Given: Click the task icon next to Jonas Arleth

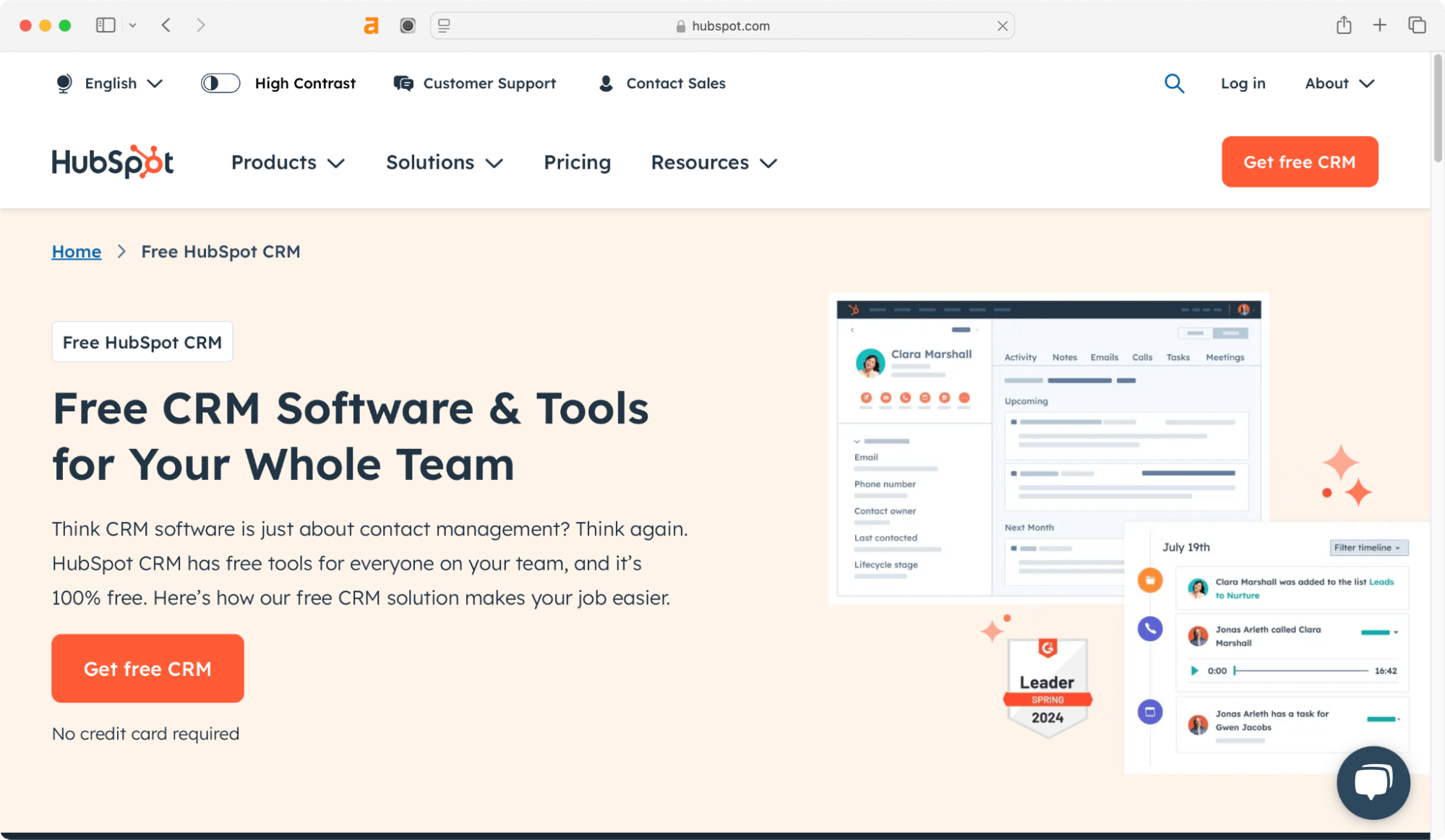Looking at the screenshot, I should [1150, 711].
